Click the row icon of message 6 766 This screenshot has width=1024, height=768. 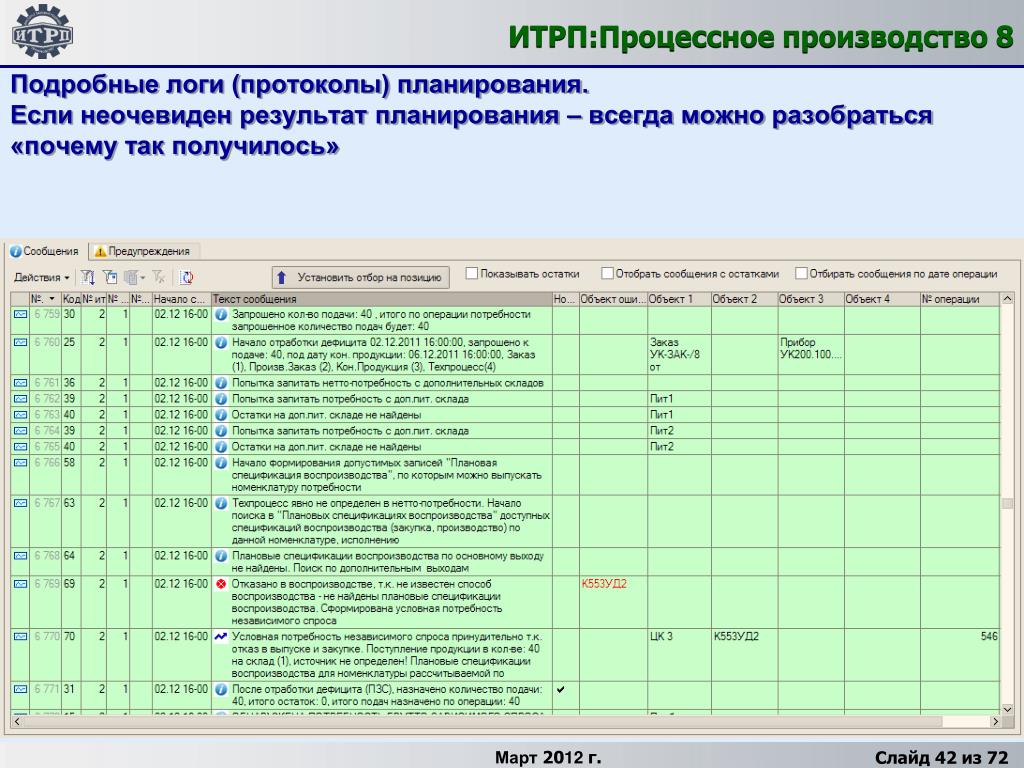(20, 463)
